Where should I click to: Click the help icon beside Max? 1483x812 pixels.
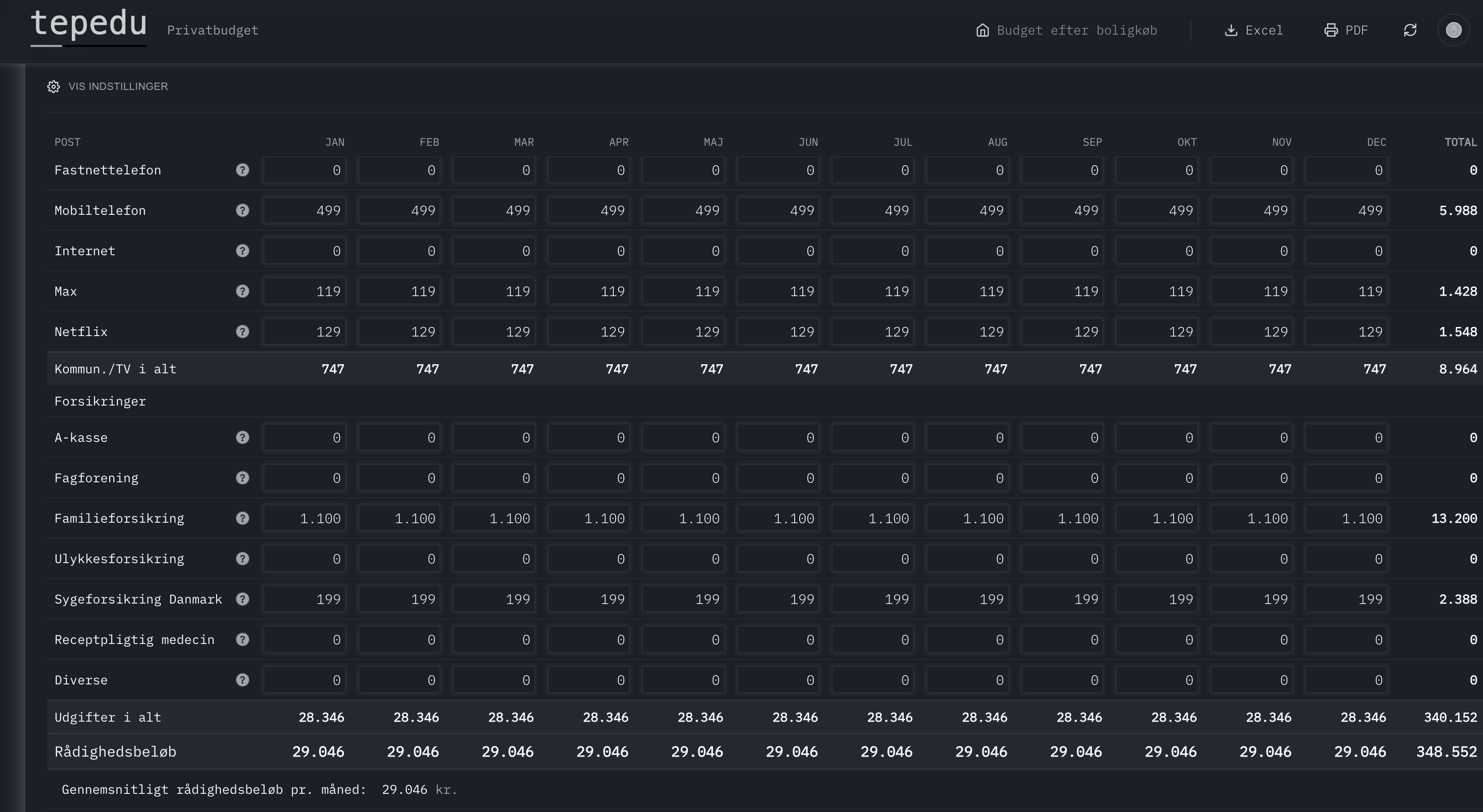click(x=242, y=291)
